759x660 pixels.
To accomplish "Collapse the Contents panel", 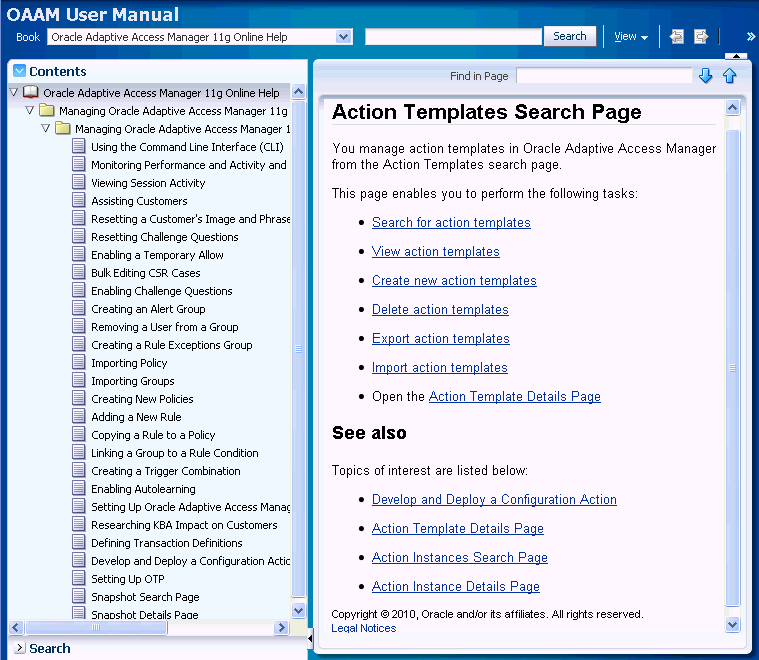I will pos(19,71).
